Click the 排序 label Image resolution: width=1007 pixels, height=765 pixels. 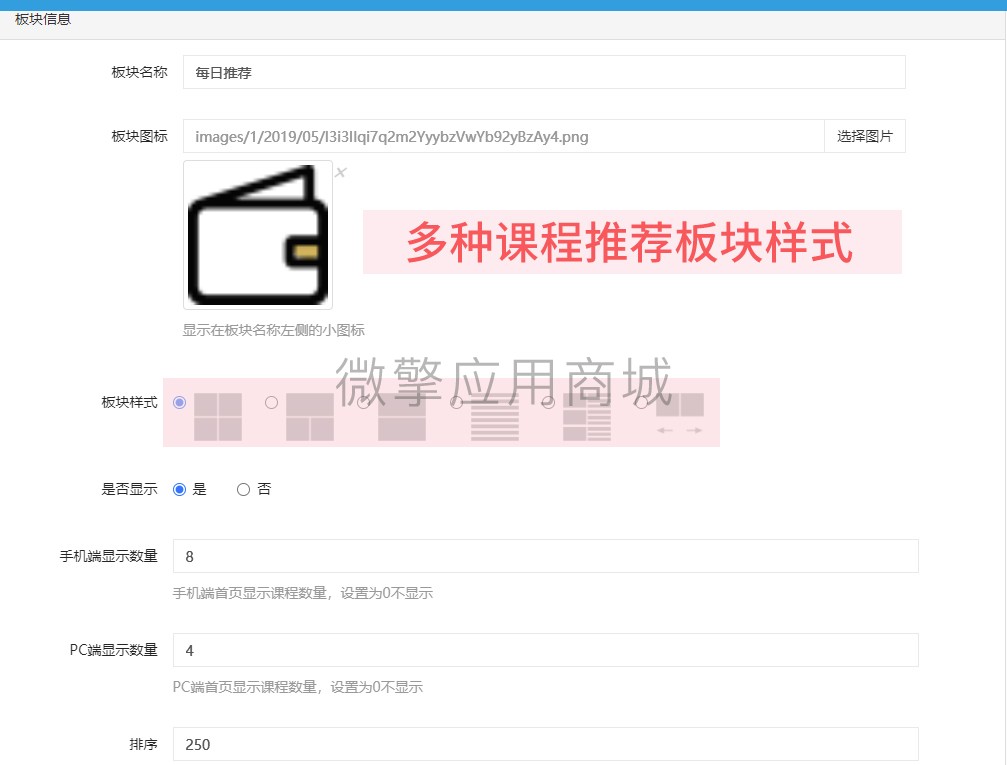(x=143, y=744)
